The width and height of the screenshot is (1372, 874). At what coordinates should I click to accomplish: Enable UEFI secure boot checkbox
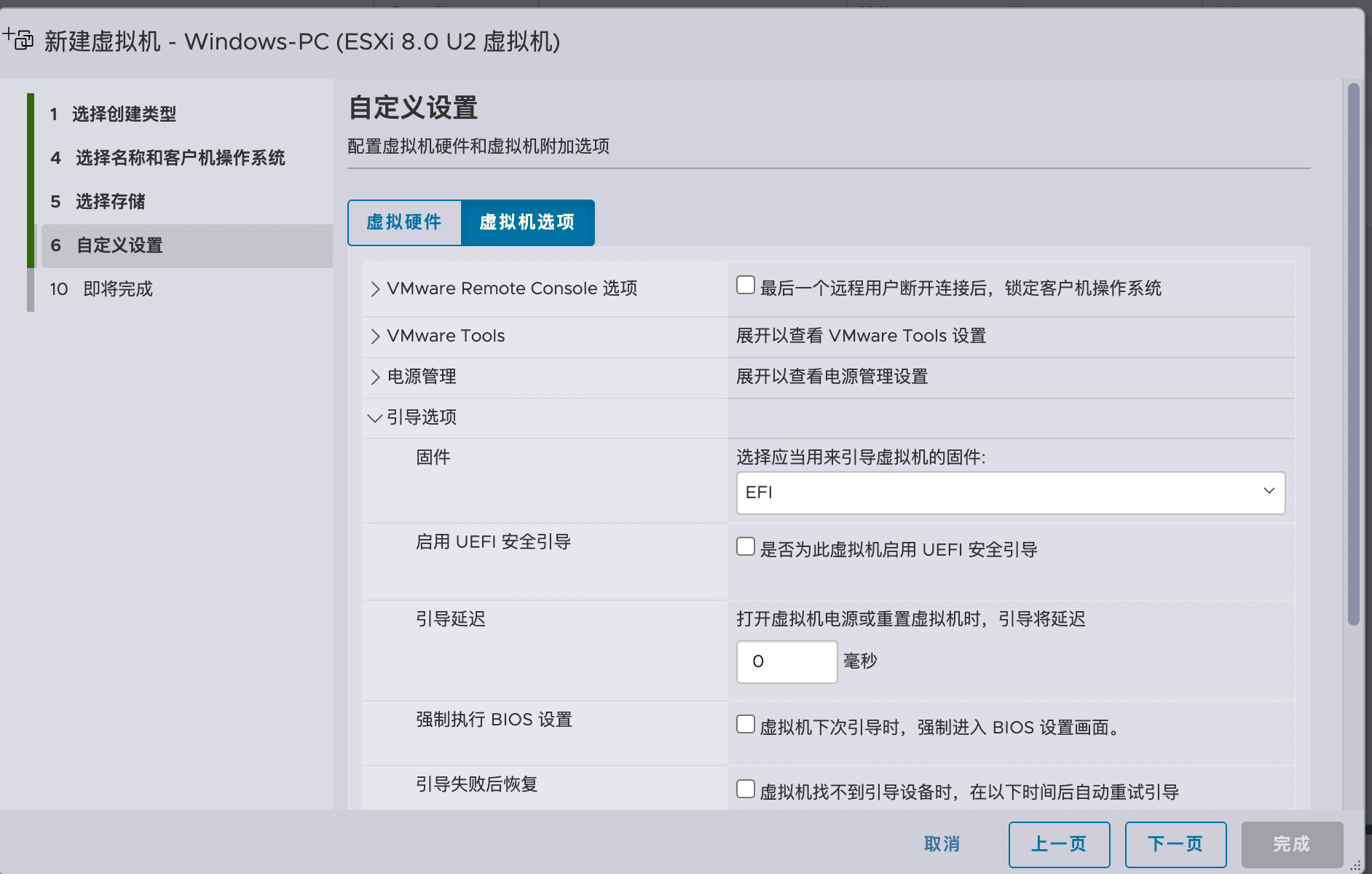[746, 547]
